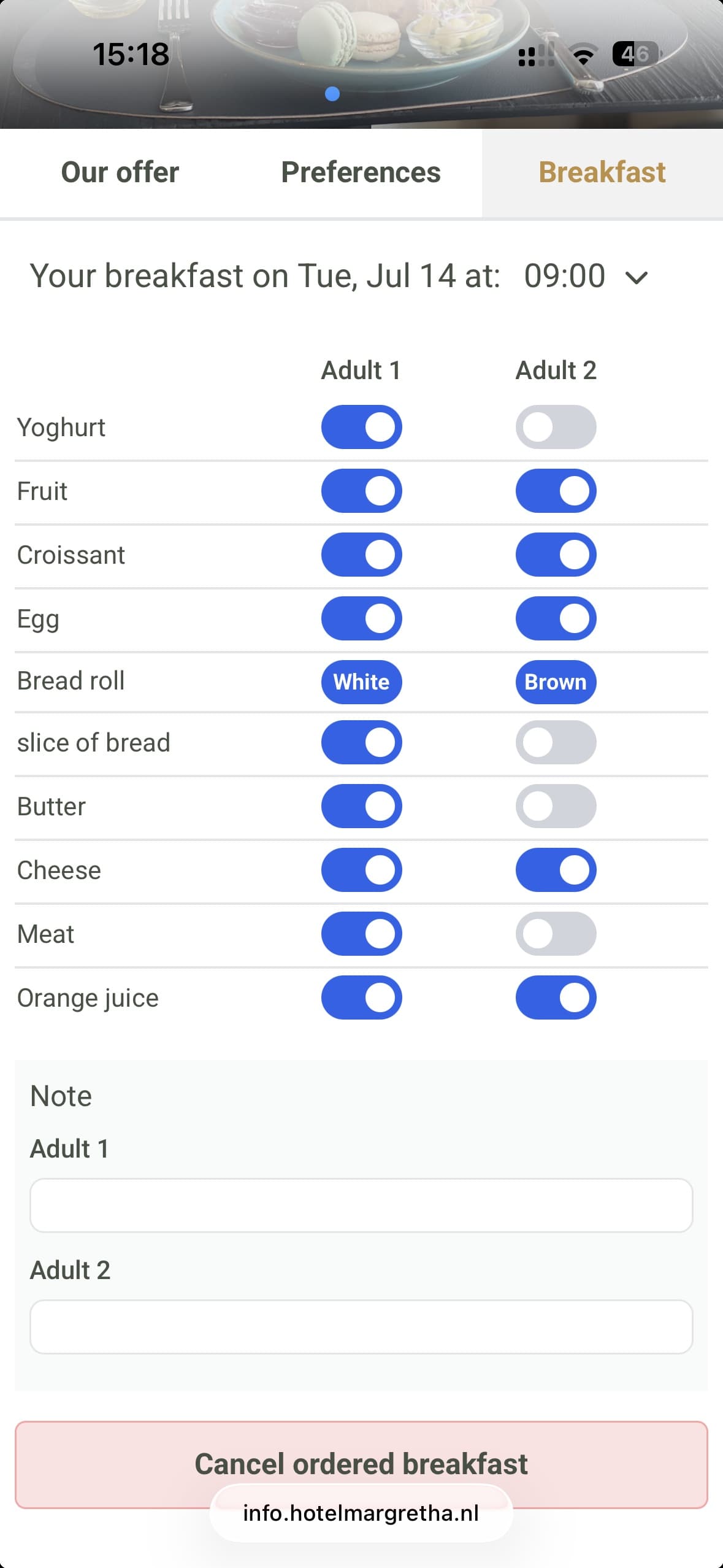Turn off Croissant for Adult 2
The height and width of the screenshot is (1568, 723).
556,555
